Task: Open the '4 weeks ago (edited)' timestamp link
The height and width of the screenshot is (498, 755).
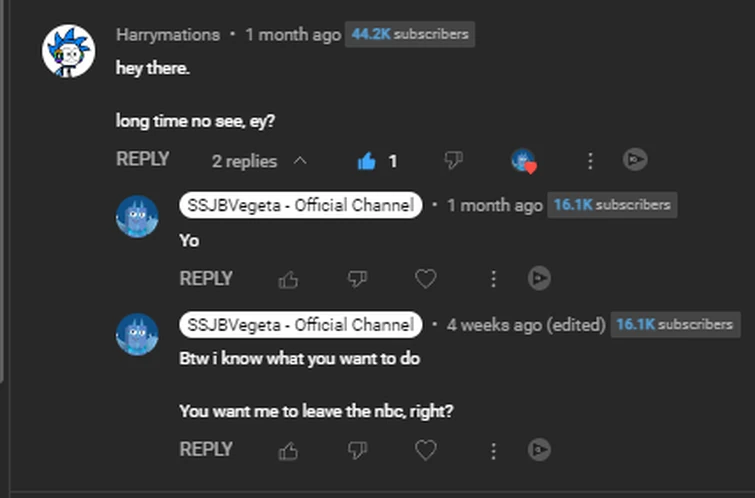Action: tap(525, 325)
